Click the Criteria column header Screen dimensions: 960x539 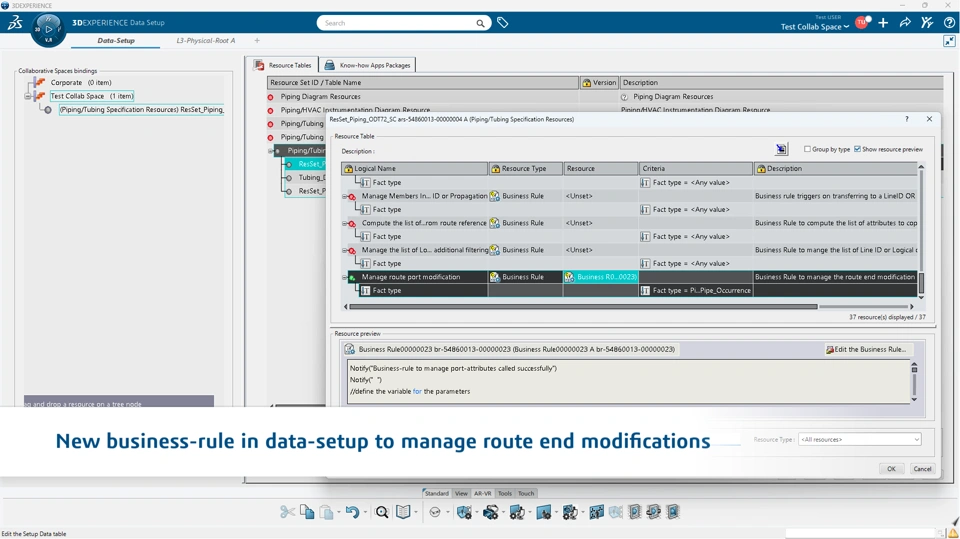[696, 168]
